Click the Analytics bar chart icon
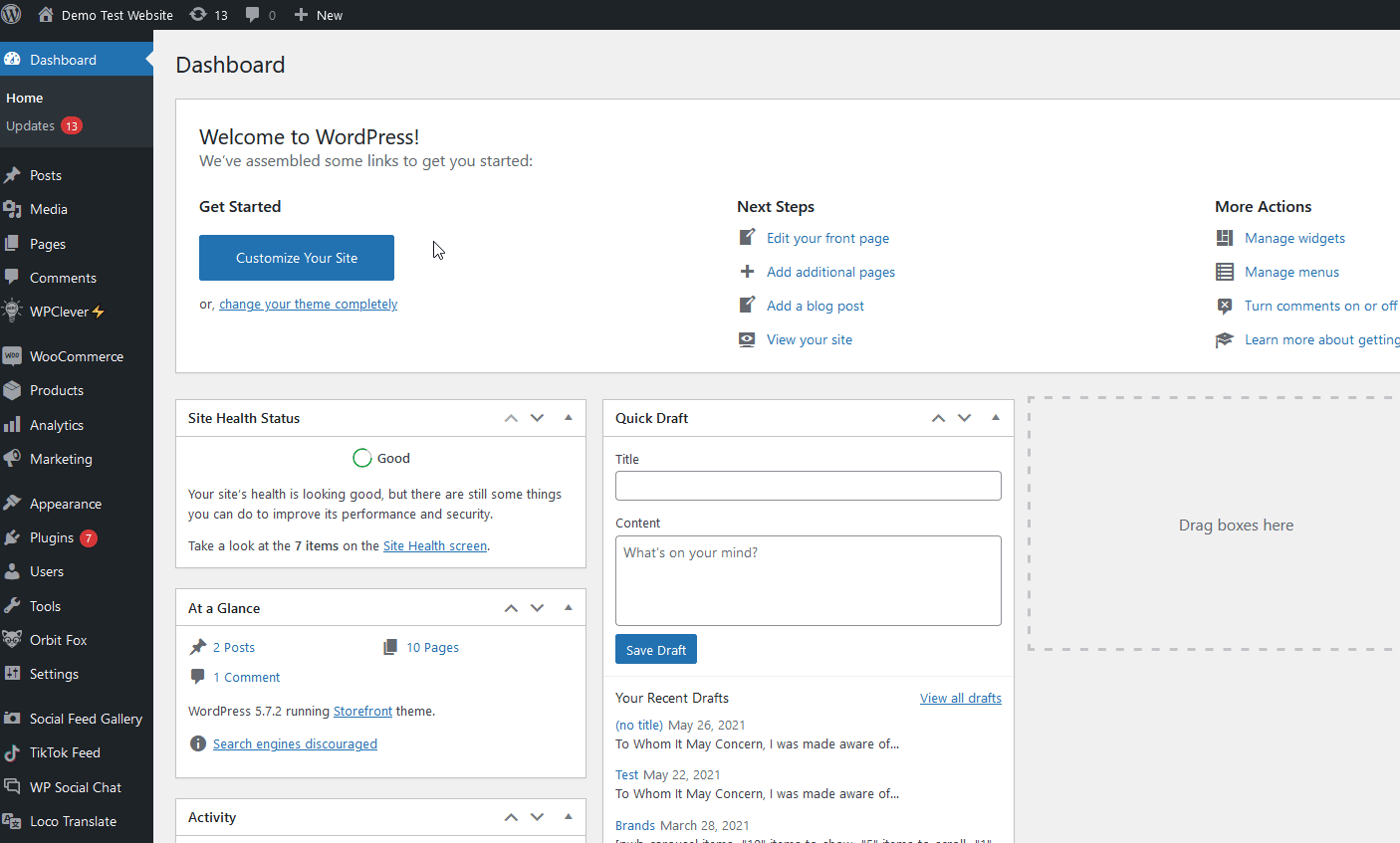This screenshot has height=843, width=1400. click(x=12, y=425)
